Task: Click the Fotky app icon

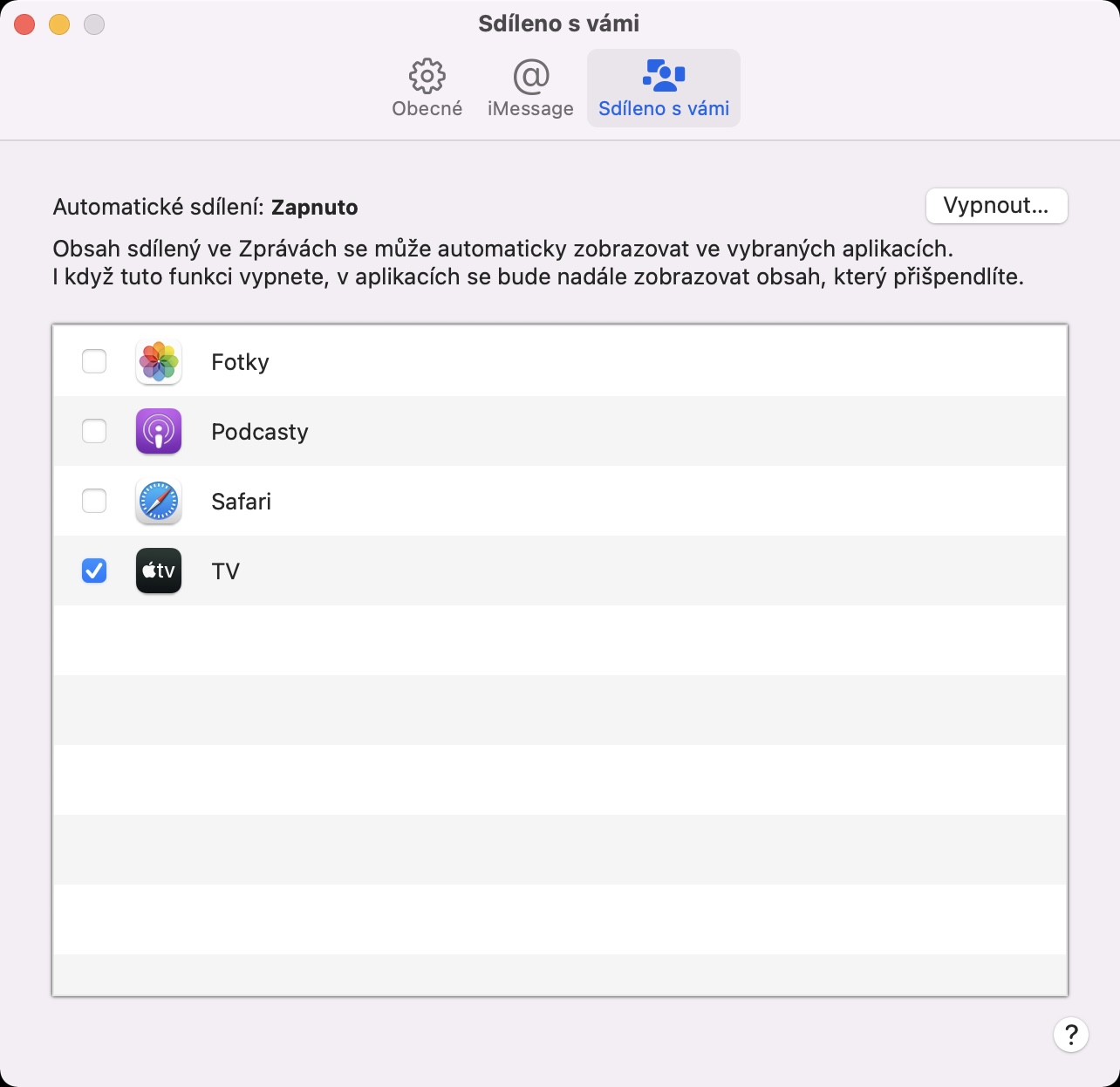Action: click(159, 361)
